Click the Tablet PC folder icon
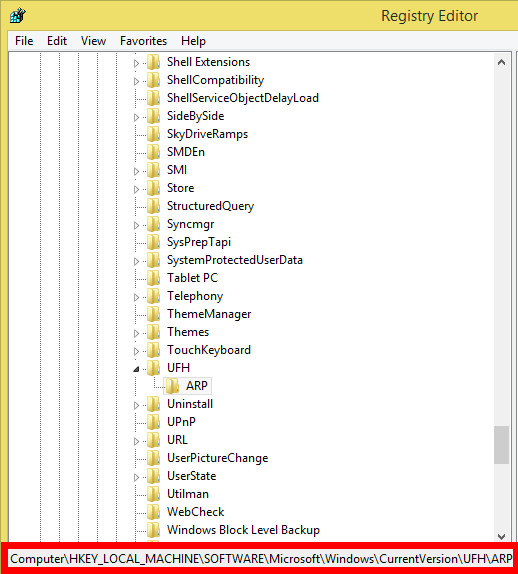The image size is (518, 574). [154, 278]
